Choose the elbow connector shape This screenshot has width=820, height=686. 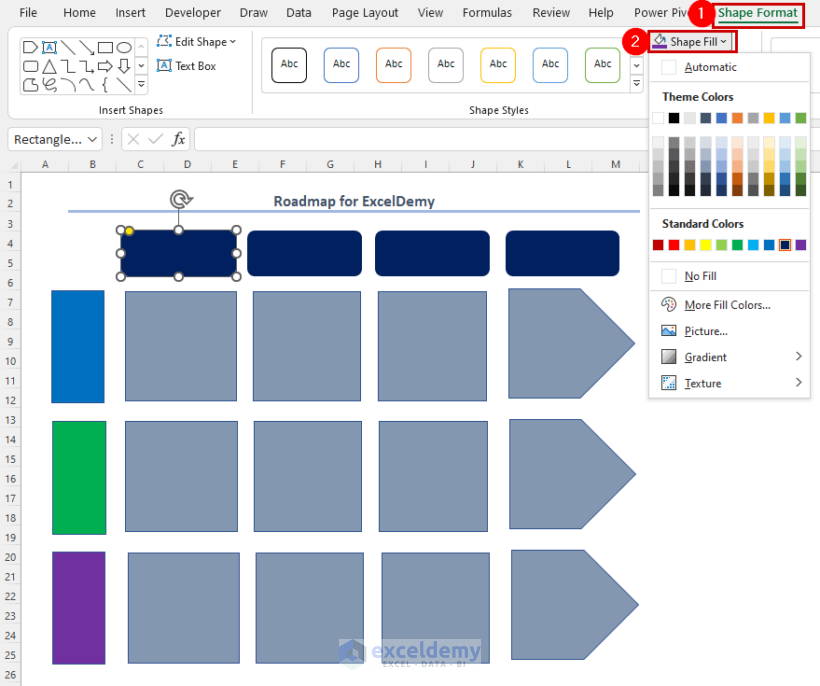pos(68,66)
